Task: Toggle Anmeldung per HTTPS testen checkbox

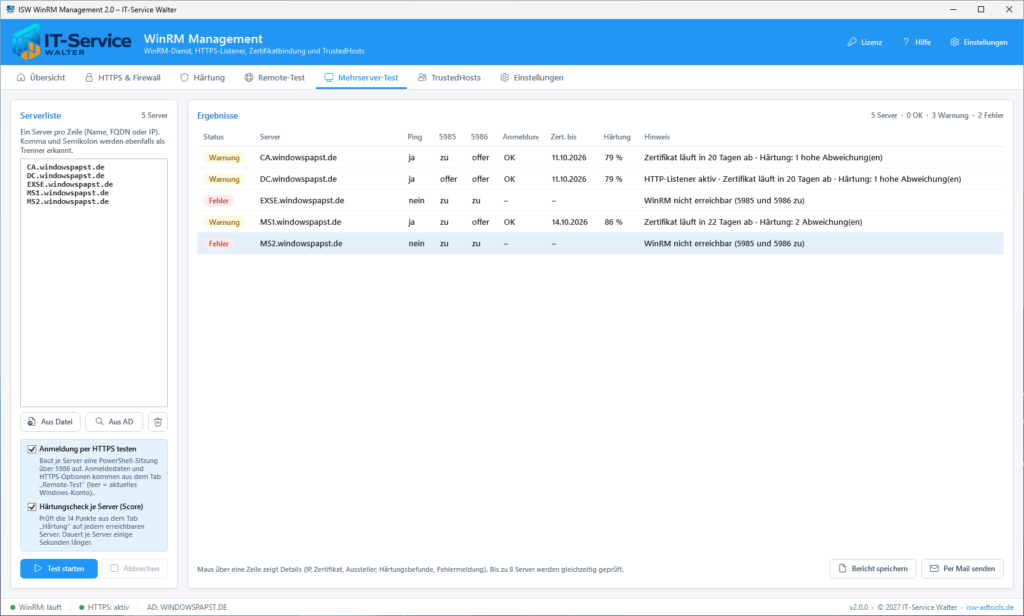Action: point(31,449)
